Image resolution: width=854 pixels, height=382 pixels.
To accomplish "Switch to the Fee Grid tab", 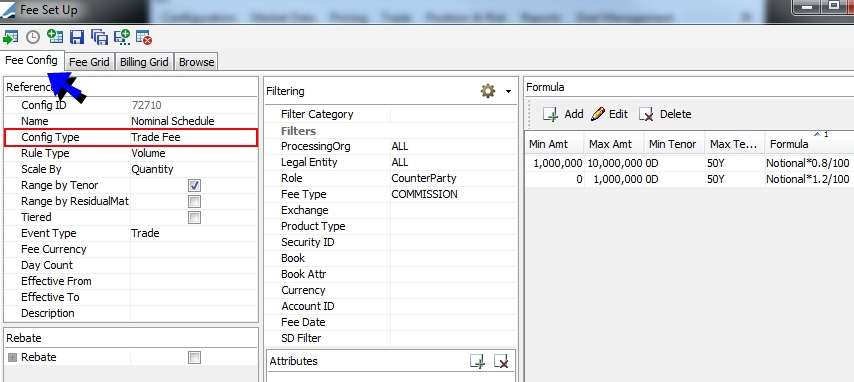I will (x=89, y=62).
